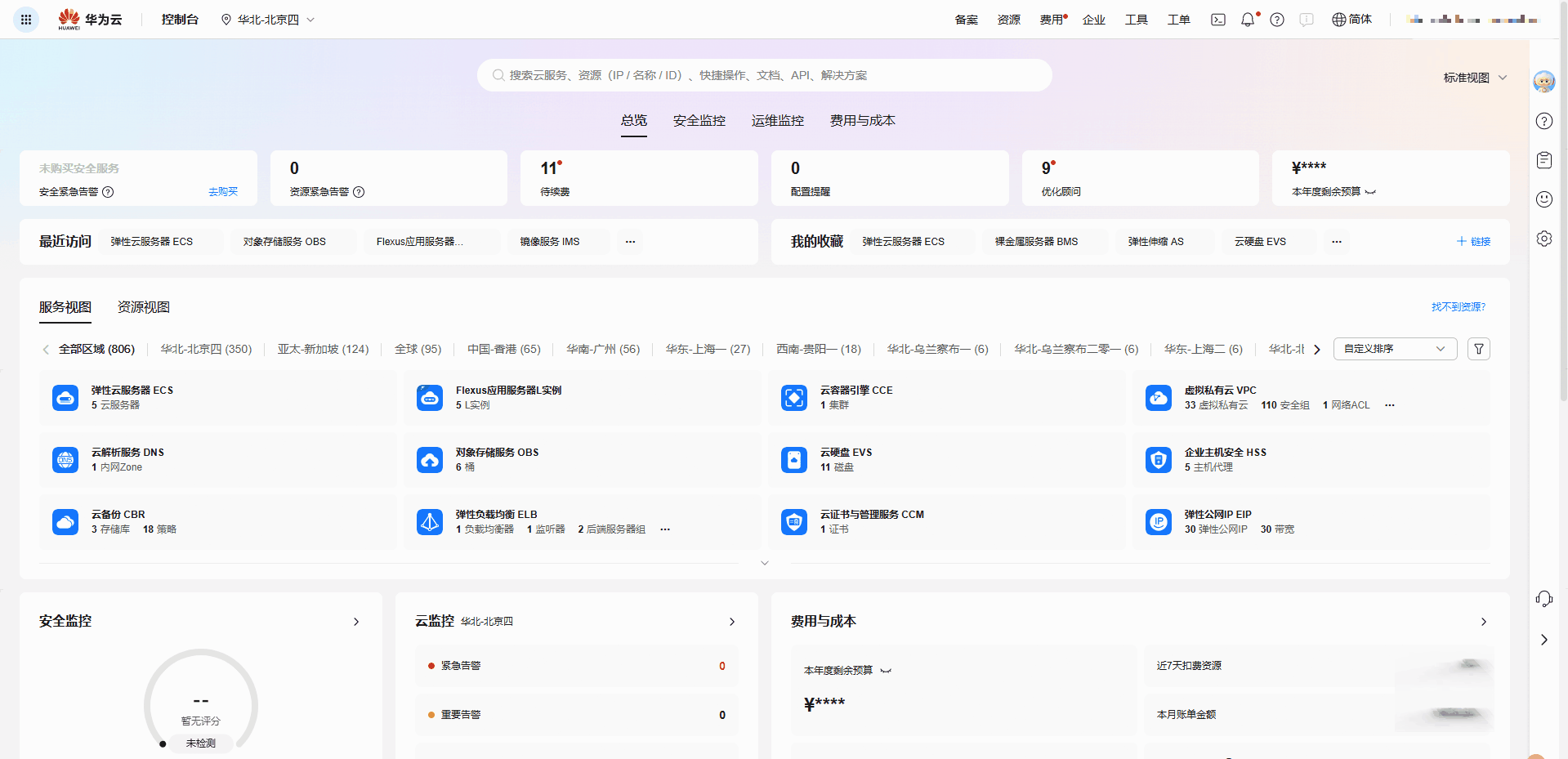
Task: Open the CCE container engine icon
Action: [x=794, y=398]
